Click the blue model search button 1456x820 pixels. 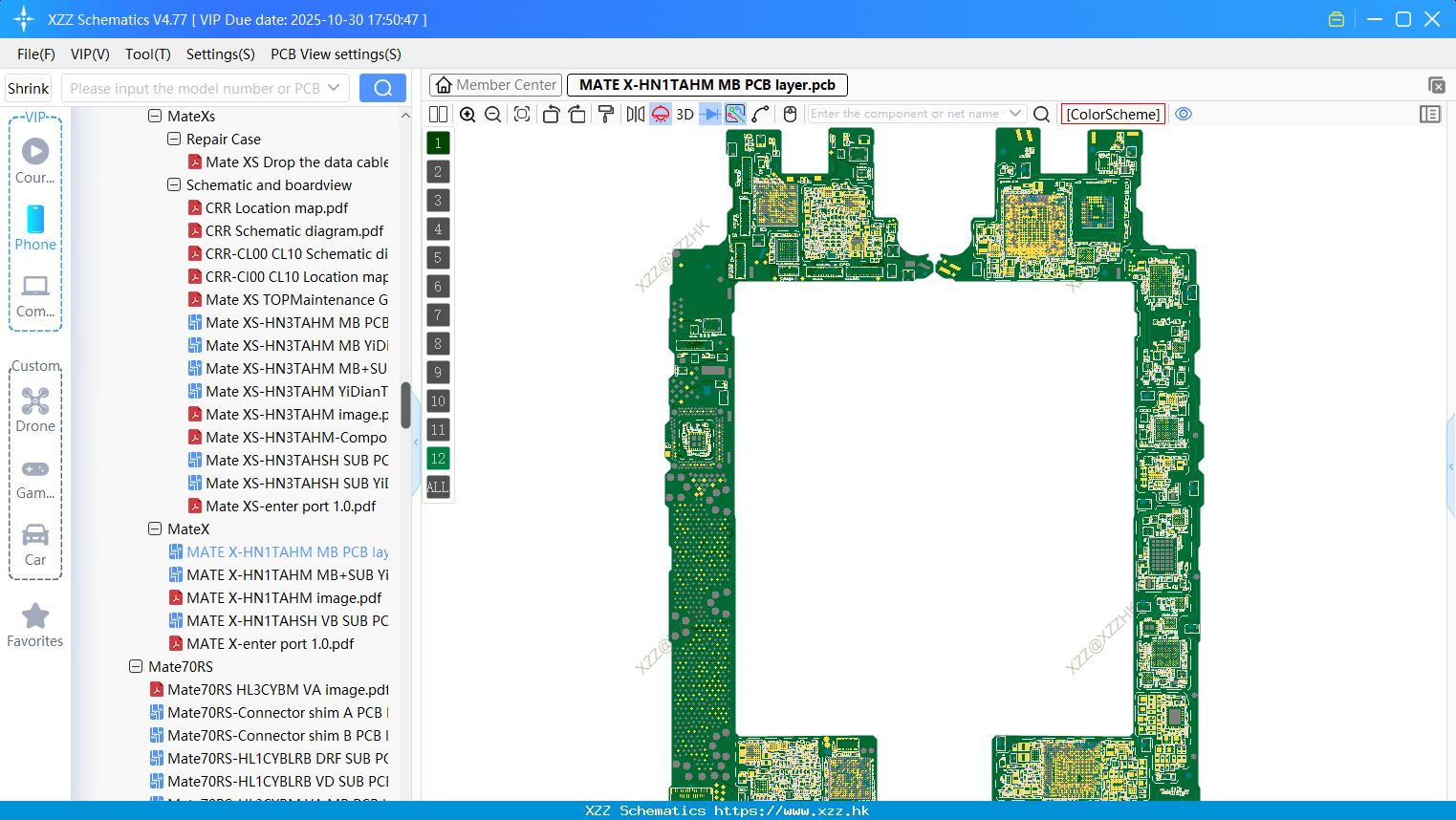(382, 88)
